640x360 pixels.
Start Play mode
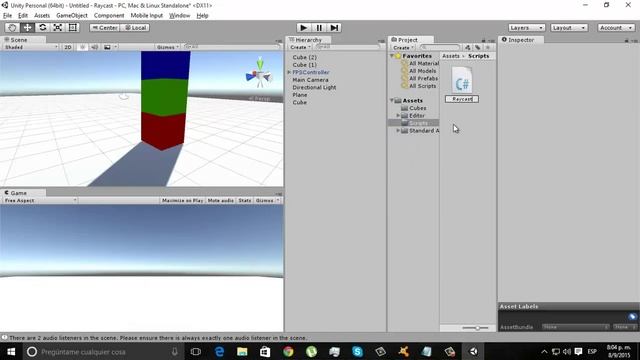tap(303, 27)
